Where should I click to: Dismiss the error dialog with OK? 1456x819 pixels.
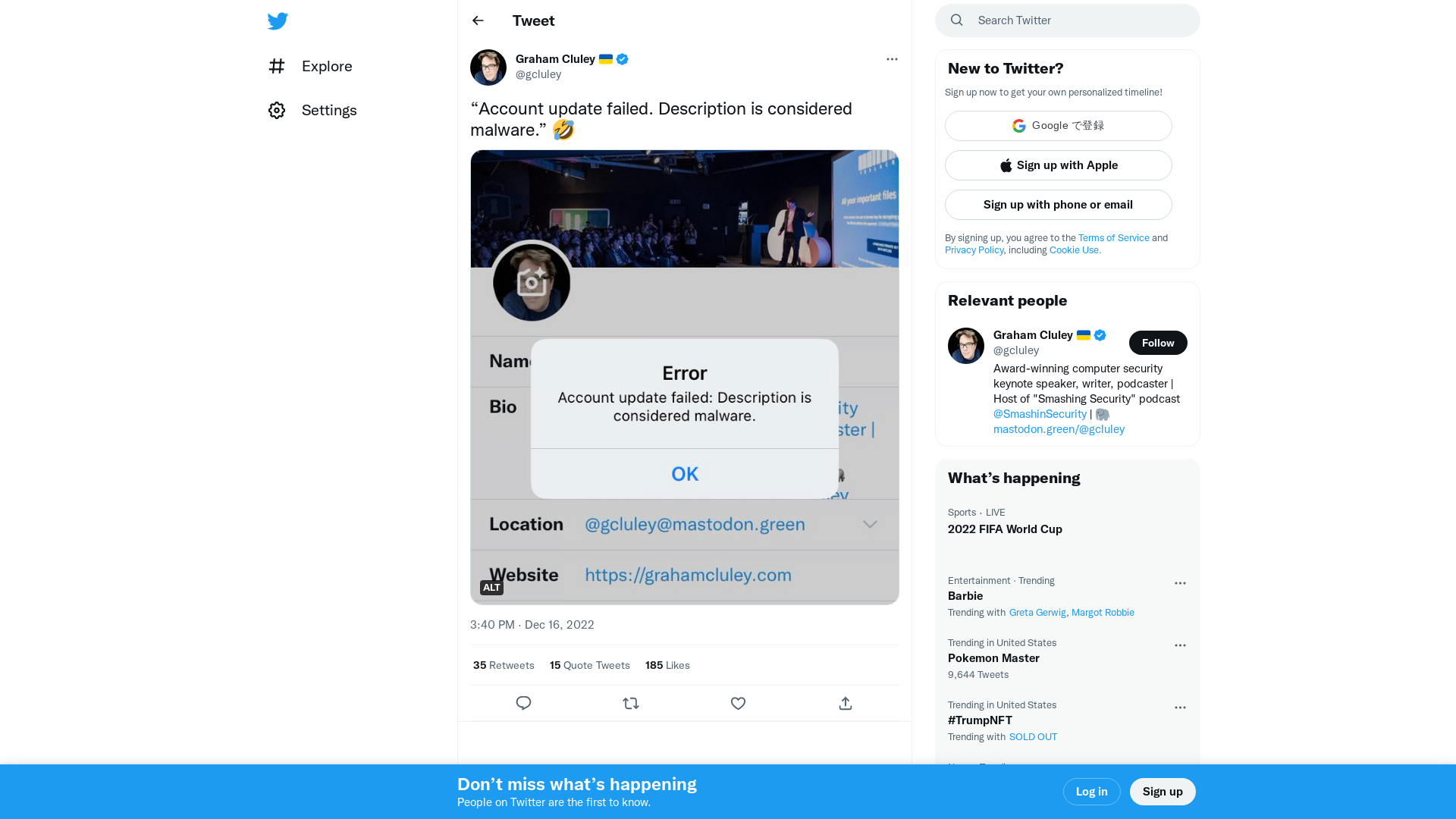[x=684, y=473]
